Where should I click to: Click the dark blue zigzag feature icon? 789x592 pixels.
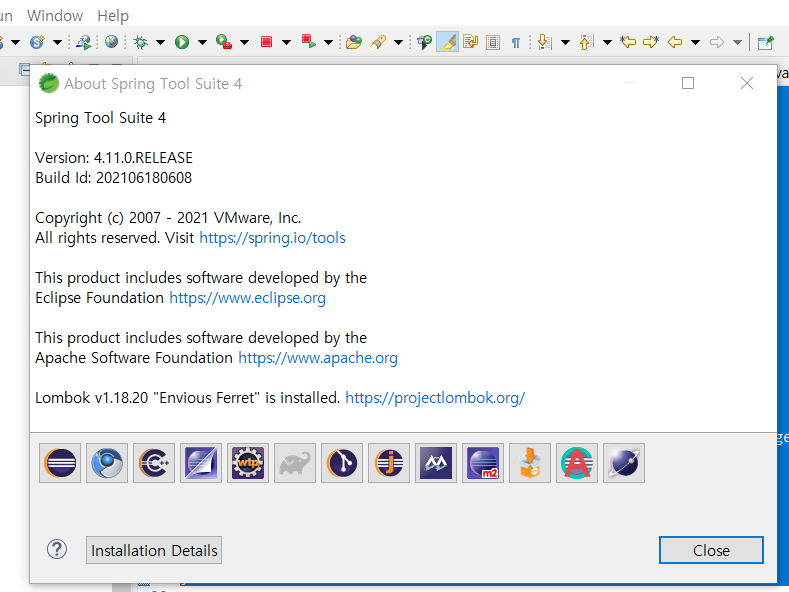pyautogui.click(x=436, y=463)
